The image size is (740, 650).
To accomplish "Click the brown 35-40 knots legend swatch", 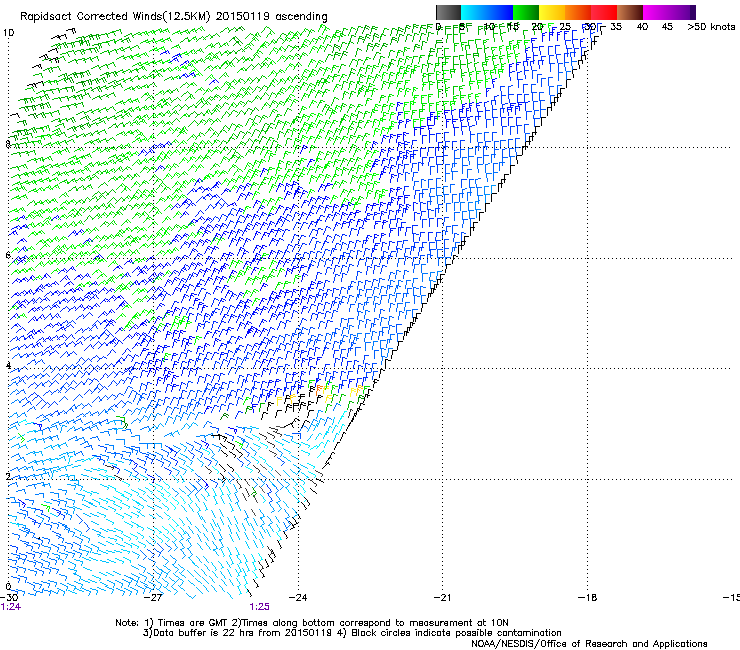I will click(x=630, y=12).
